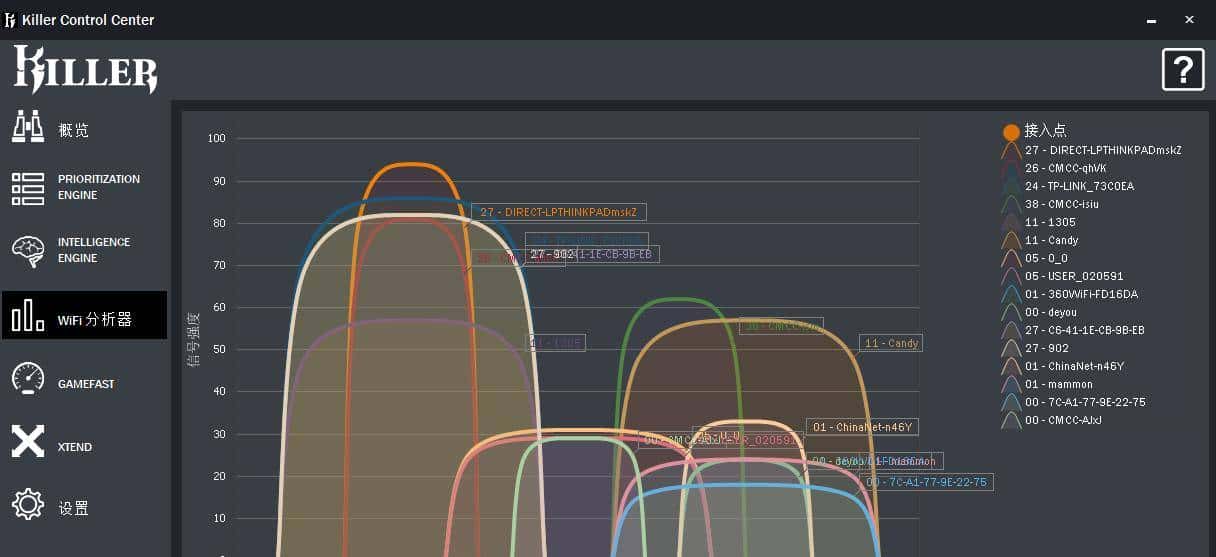Click the Killer logo in the header
The height and width of the screenshot is (557, 1216).
click(x=85, y=70)
